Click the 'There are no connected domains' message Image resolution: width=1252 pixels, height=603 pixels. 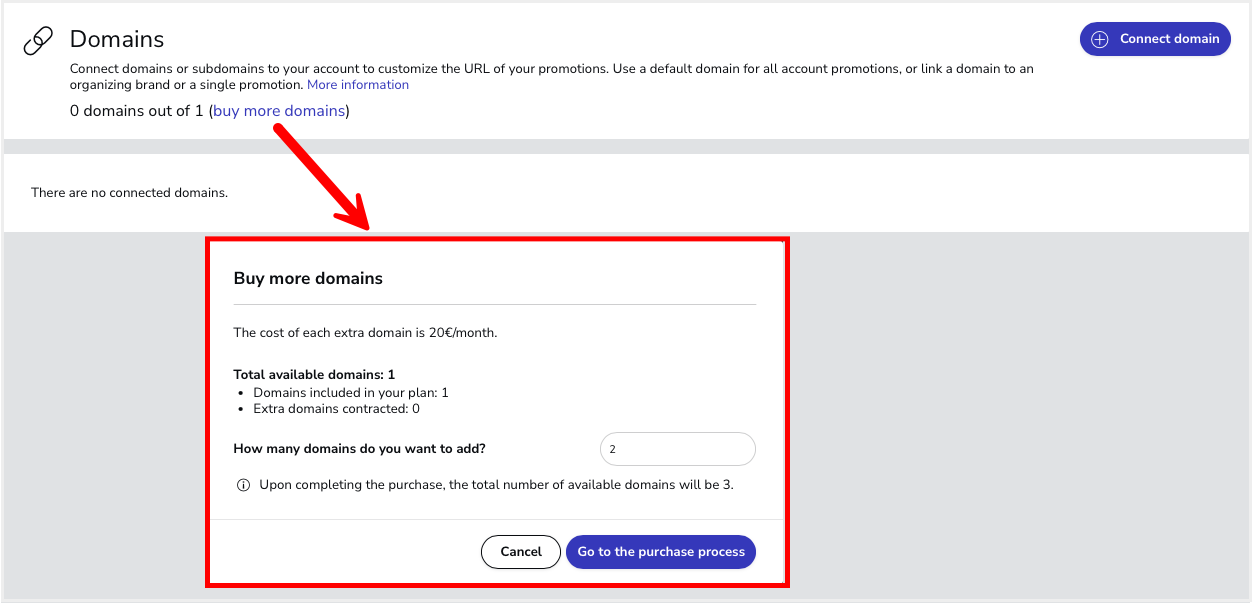[x=129, y=192]
